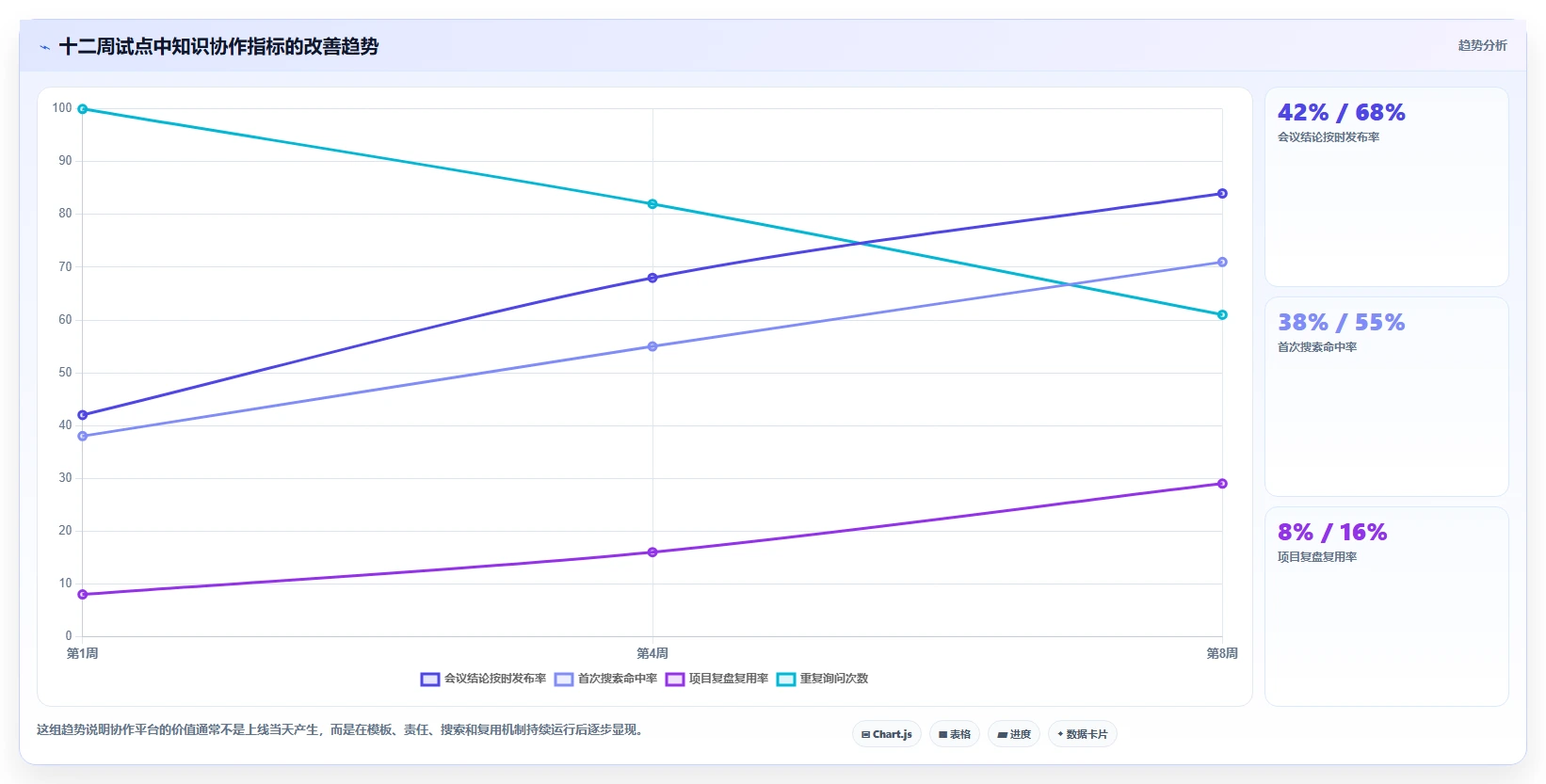Click the 重复询问次数 data point at 第8周
Viewport: 1546px width, 784px height.
1222,315
